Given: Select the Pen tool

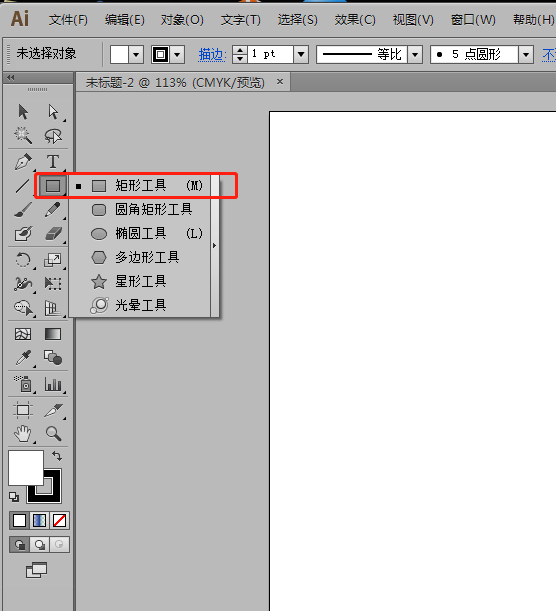Looking at the screenshot, I should pos(23,161).
